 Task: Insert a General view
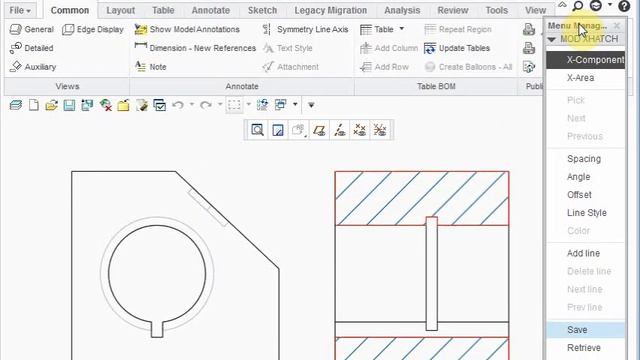coord(32,29)
